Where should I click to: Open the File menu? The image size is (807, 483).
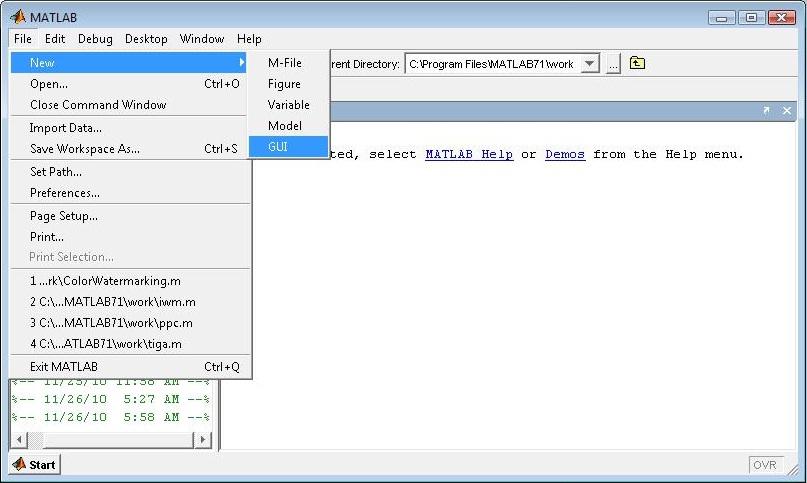coord(23,39)
